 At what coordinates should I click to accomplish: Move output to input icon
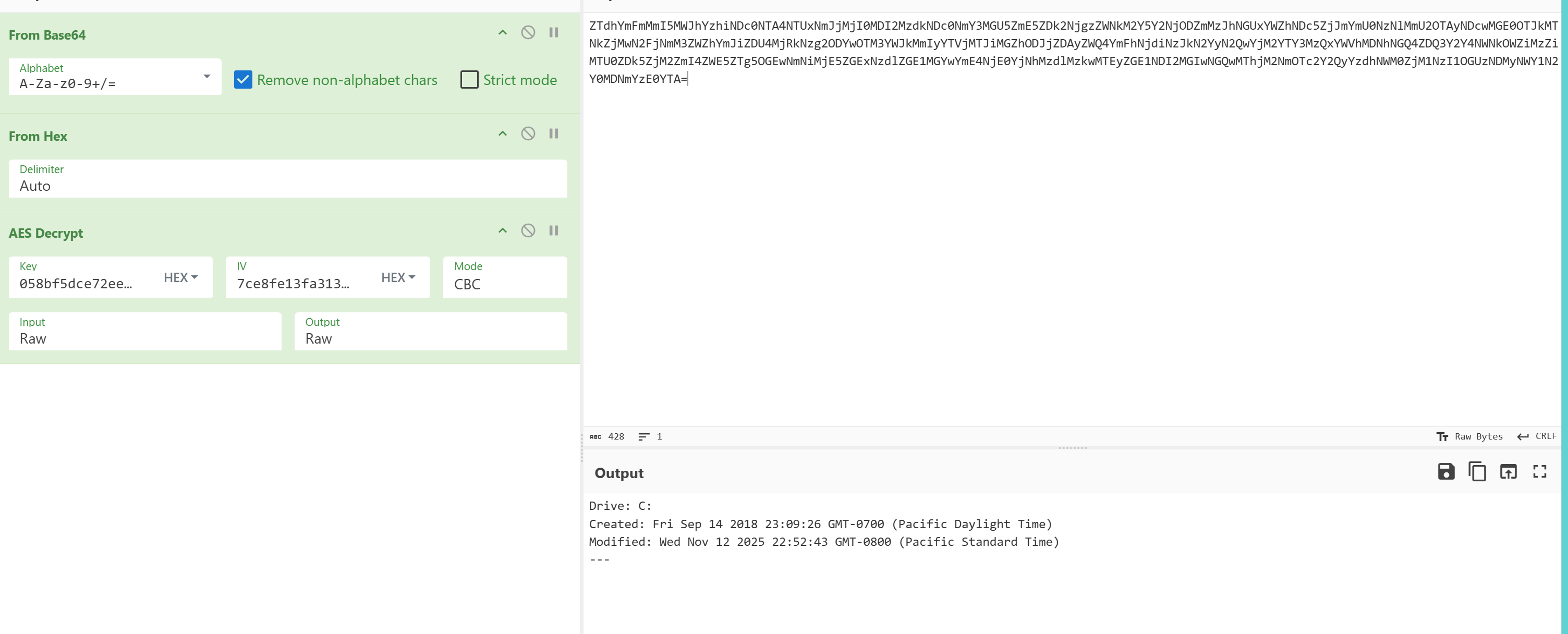pos(1508,471)
